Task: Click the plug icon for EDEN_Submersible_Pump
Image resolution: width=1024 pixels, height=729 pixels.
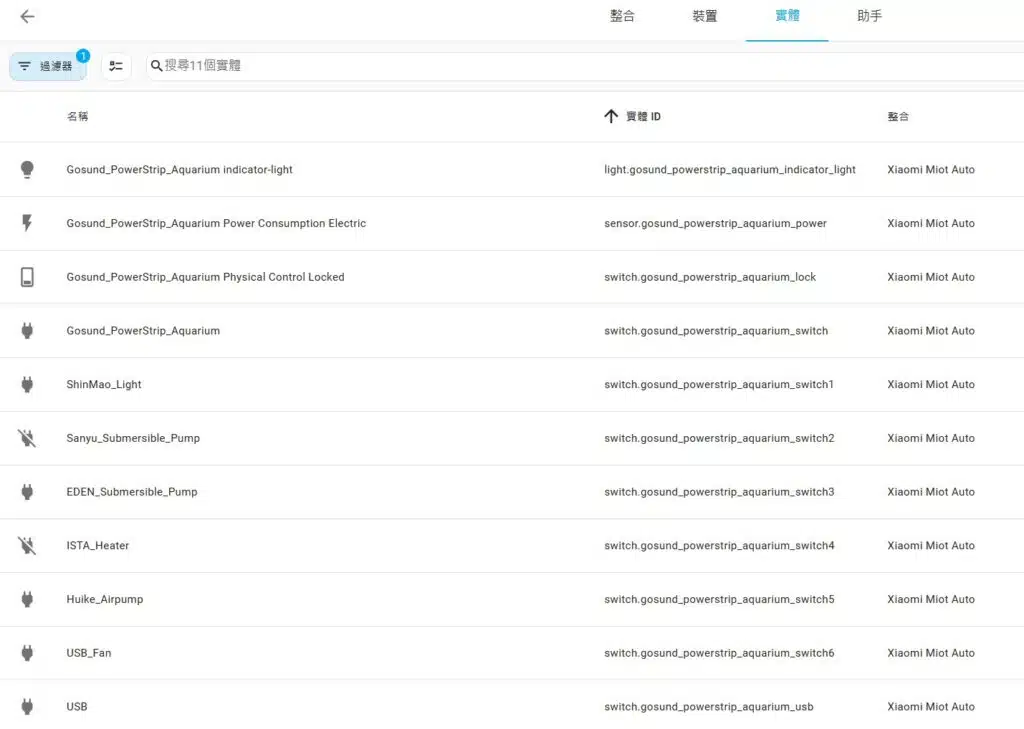Action: tap(27, 492)
